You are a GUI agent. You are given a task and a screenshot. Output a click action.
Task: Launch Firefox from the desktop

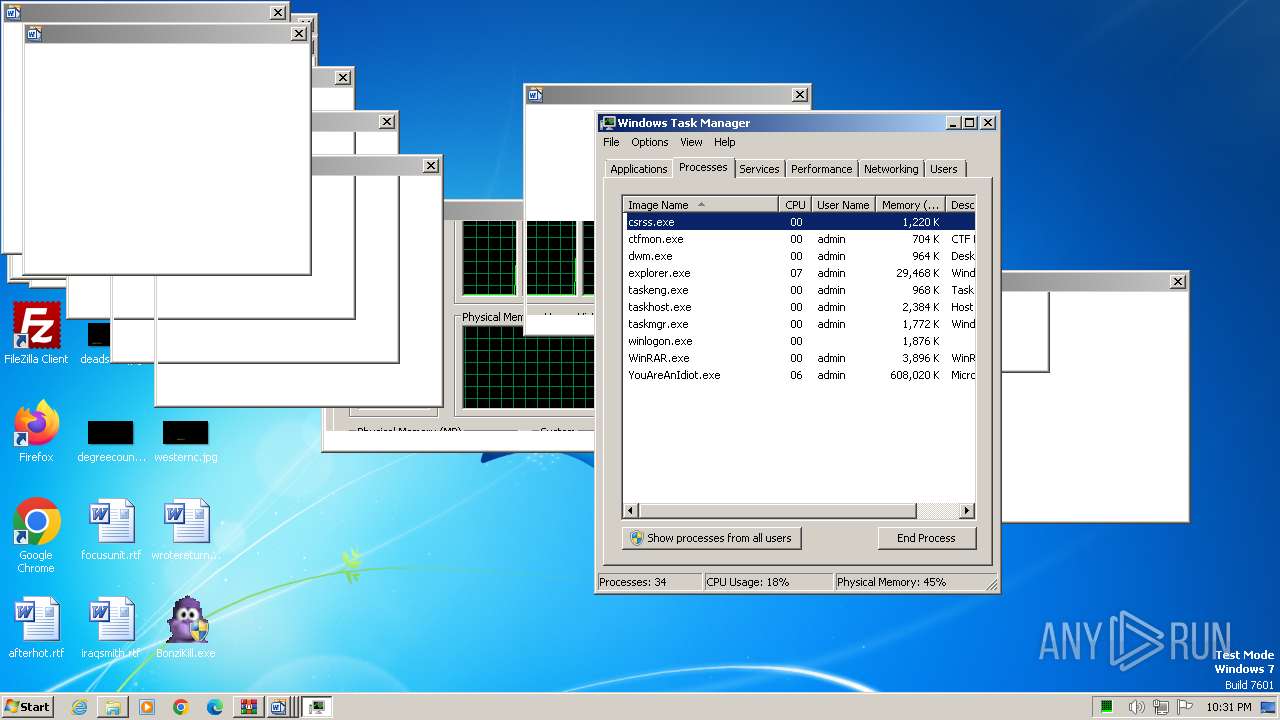(36, 432)
